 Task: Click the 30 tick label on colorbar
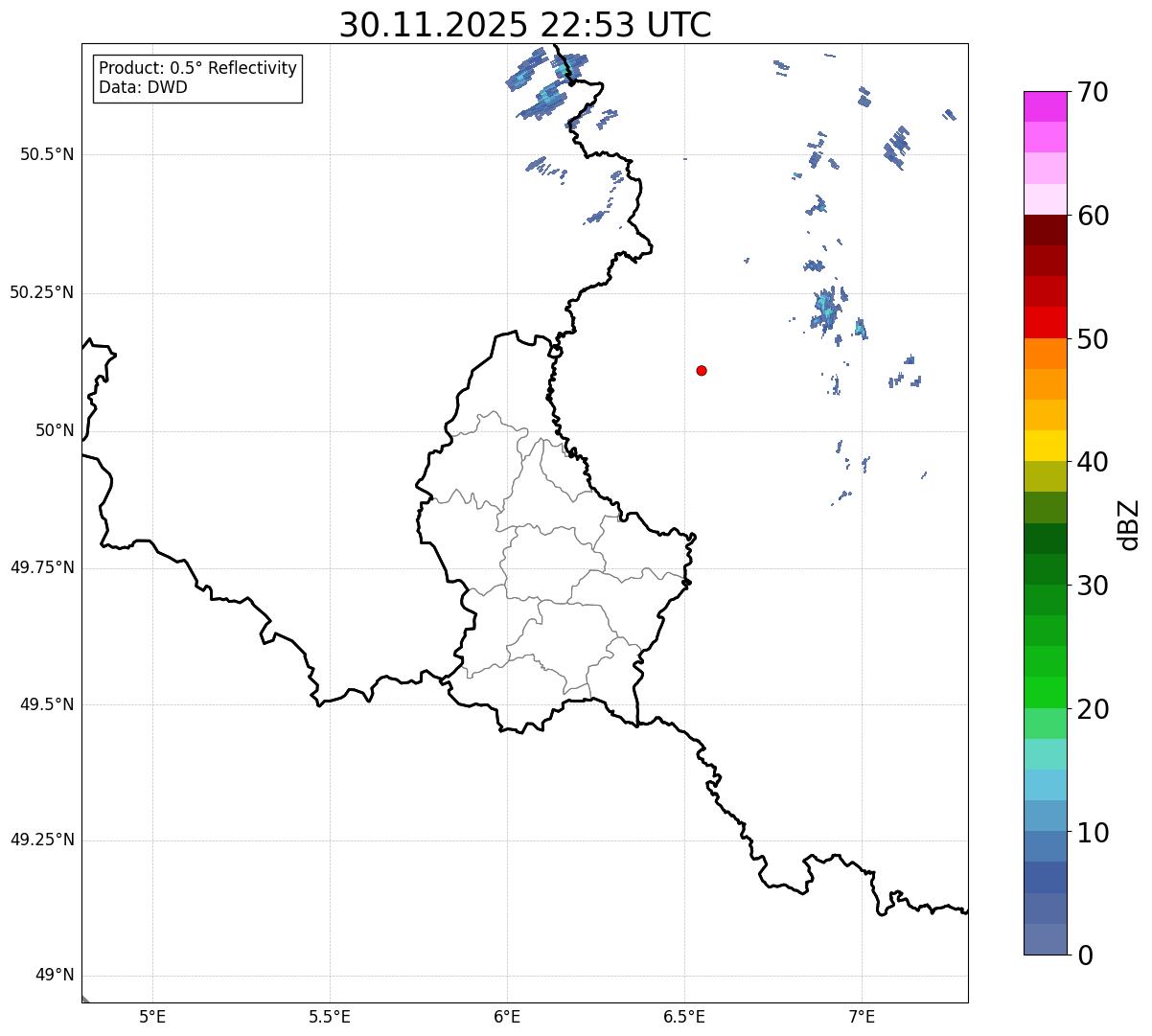click(1093, 586)
